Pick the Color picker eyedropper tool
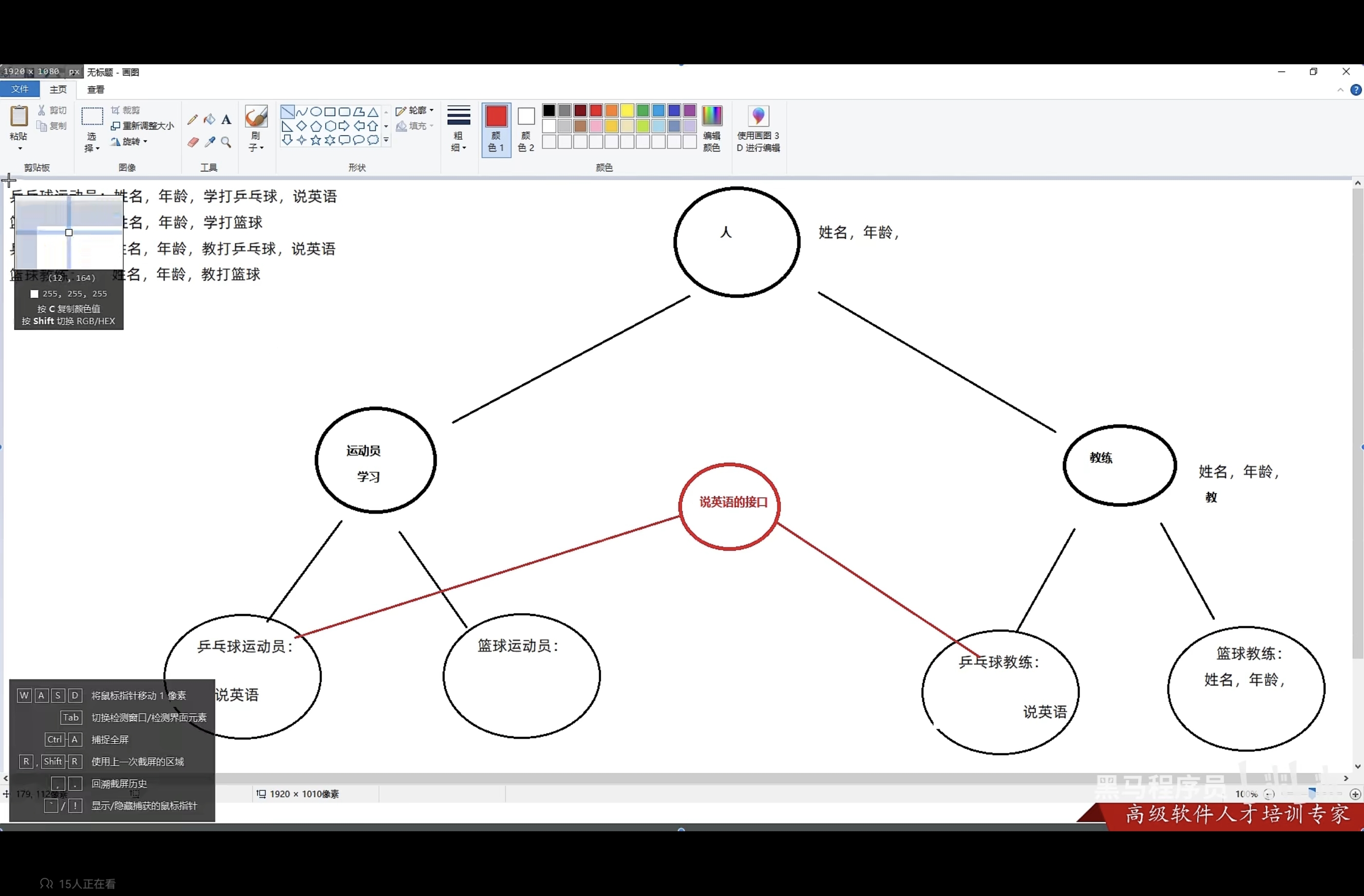This screenshot has height=896, width=1364. click(x=210, y=142)
